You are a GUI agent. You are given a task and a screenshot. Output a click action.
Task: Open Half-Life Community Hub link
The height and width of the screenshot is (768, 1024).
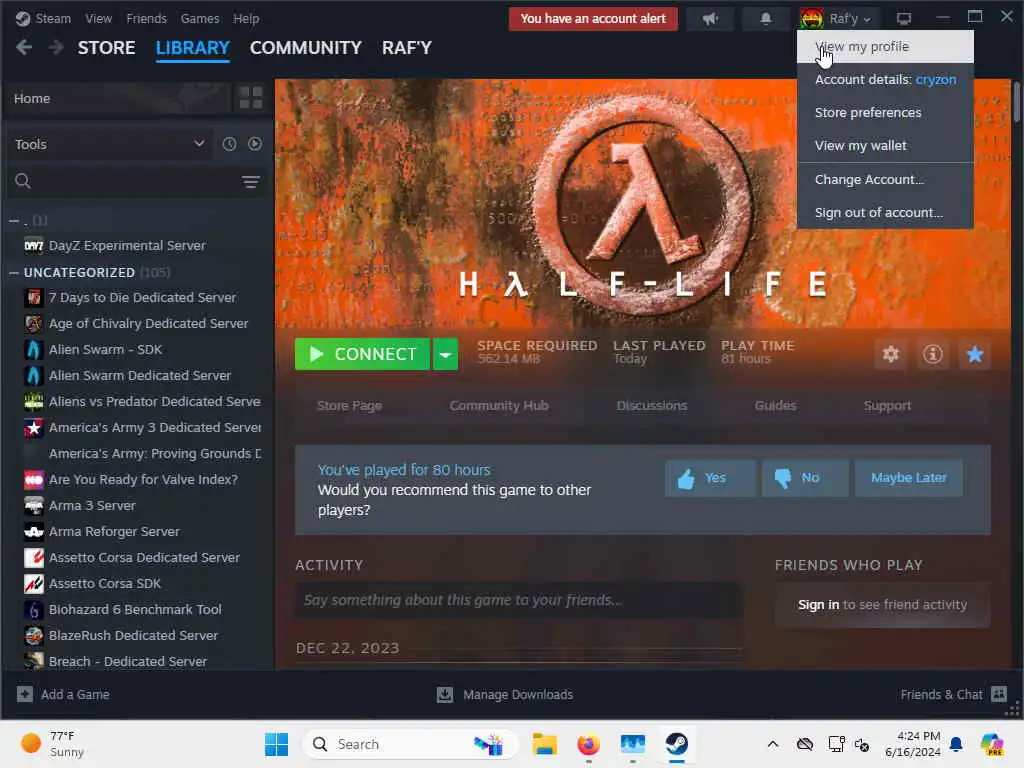(499, 406)
